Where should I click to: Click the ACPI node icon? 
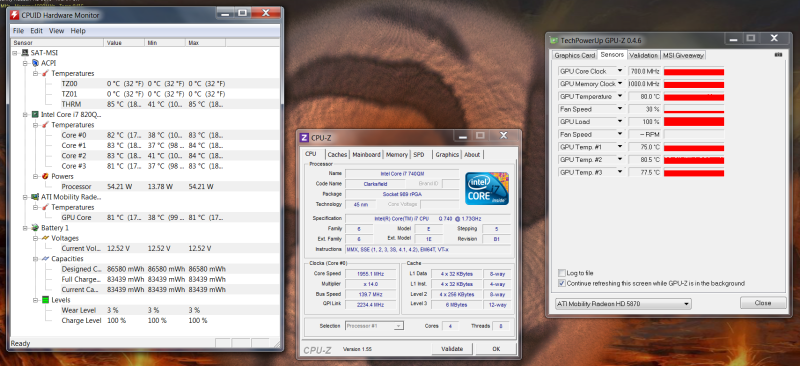pyautogui.click(x=35, y=63)
